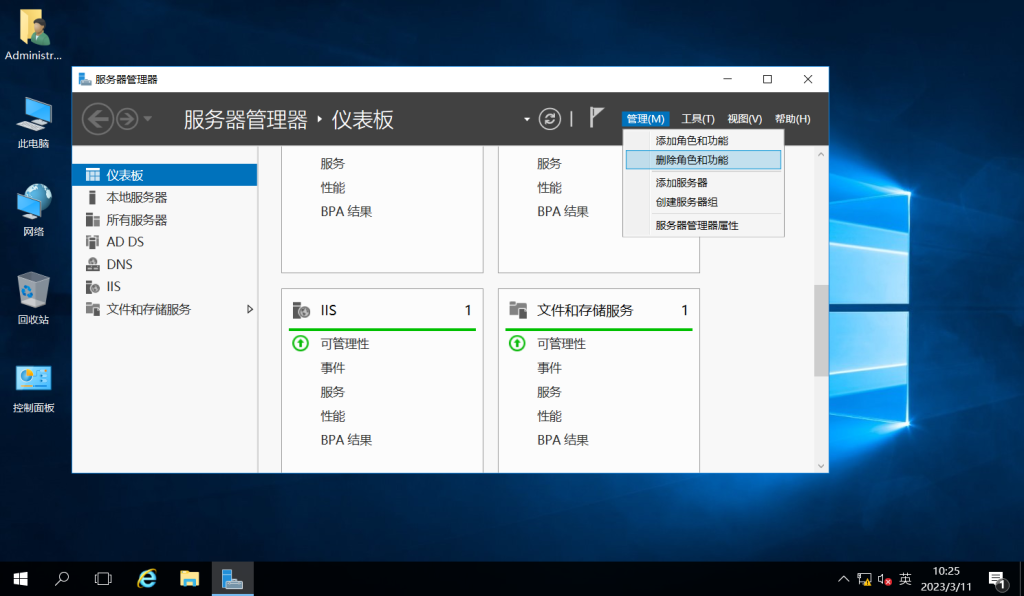
Task: Click the scrollbar down arrow
Action: (821, 466)
